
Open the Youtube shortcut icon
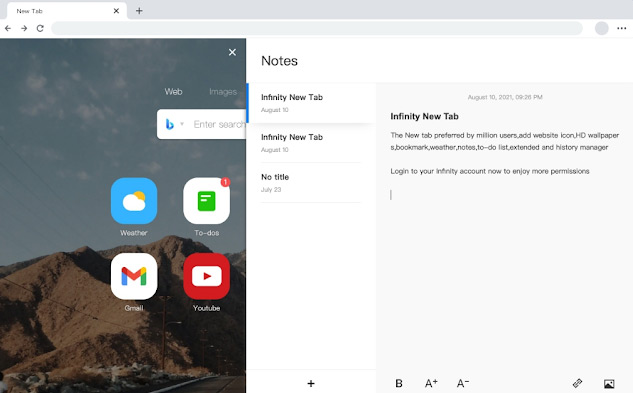206,276
